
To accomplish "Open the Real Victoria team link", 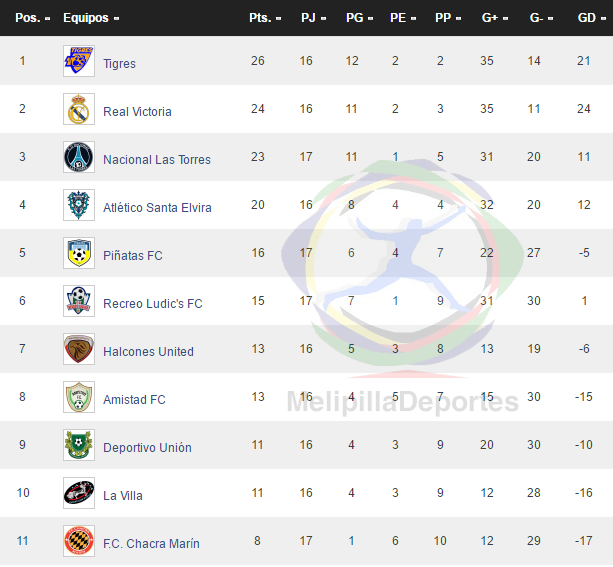I will (x=137, y=111).
